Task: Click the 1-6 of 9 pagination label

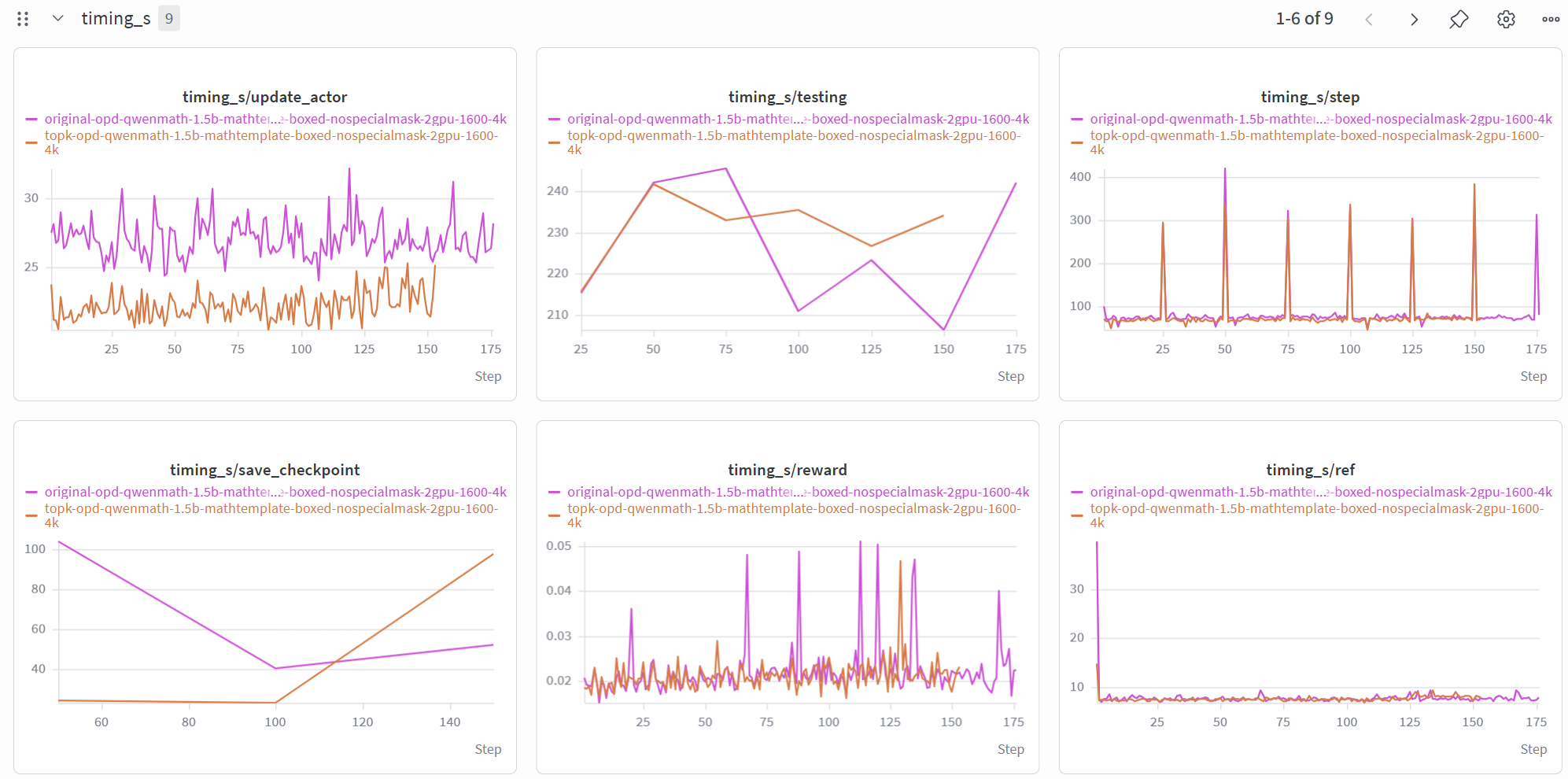Action: coord(1304,19)
